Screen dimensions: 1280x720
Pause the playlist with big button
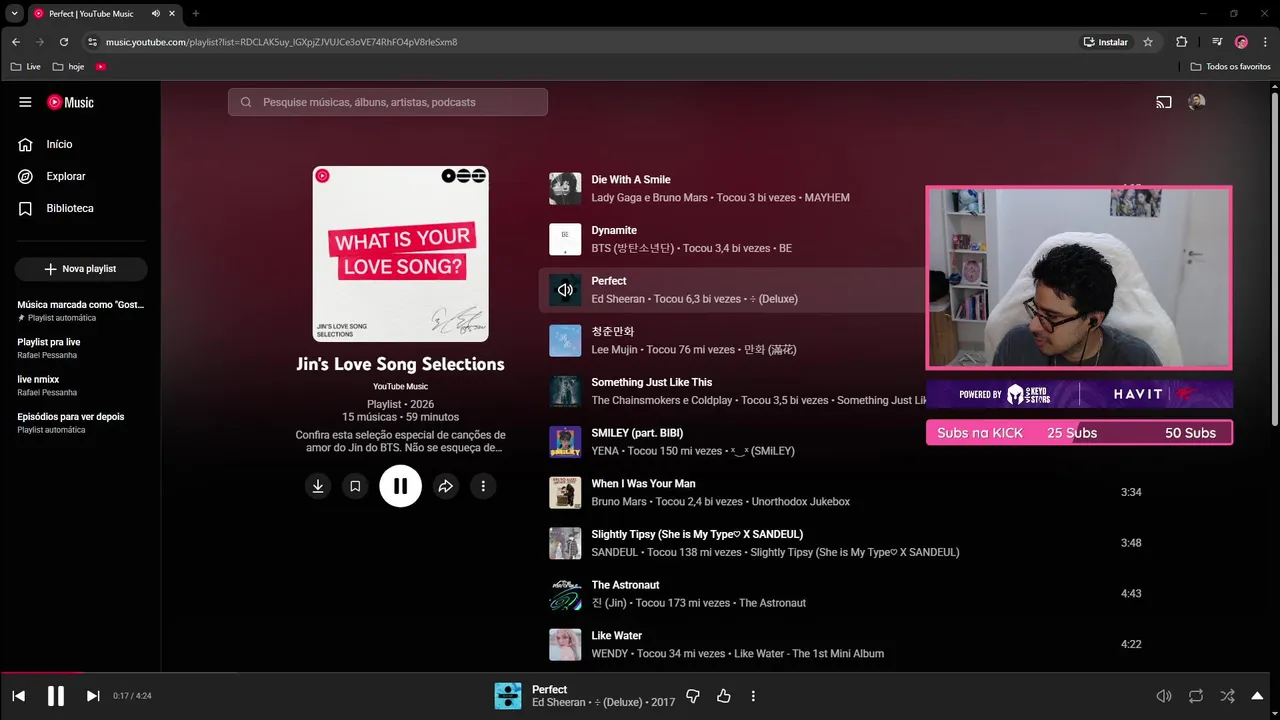[x=400, y=486]
